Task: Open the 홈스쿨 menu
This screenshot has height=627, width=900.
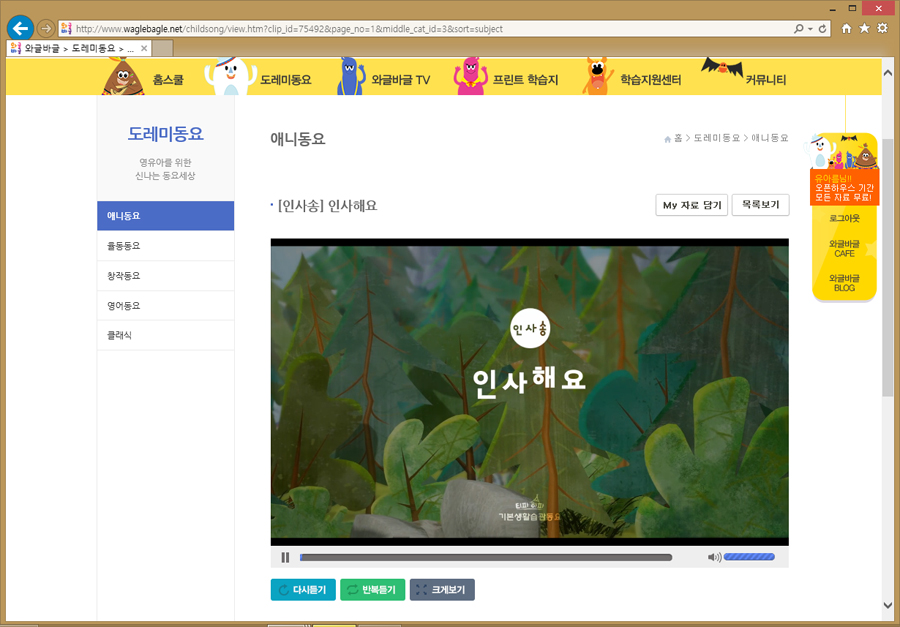Action: (x=168, y=80)
